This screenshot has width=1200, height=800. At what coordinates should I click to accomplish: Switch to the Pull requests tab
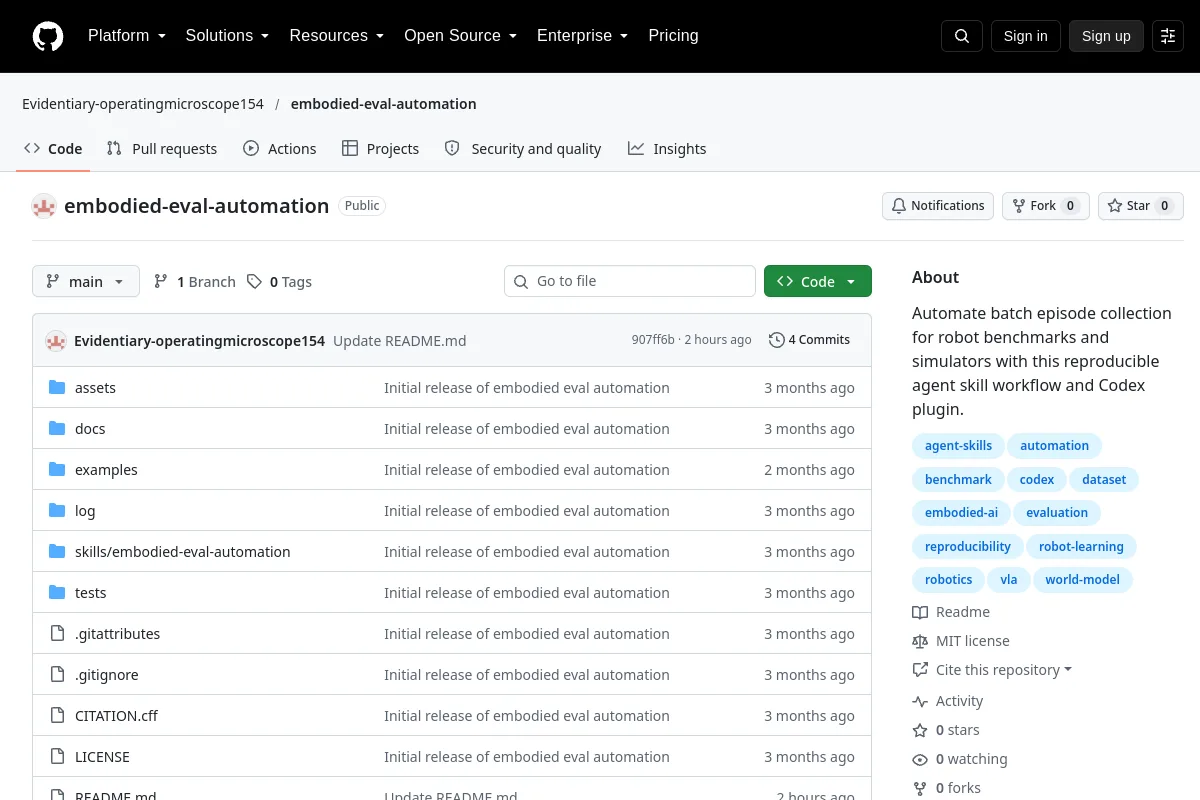coord(162,149)
